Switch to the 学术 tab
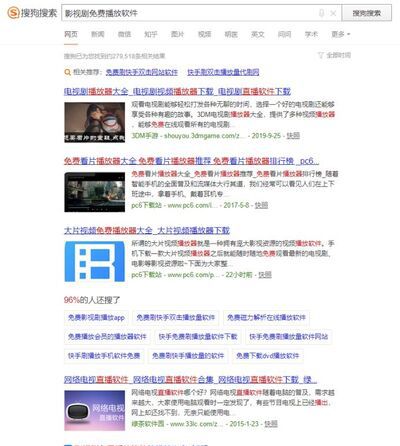The width and height of the screenshot is (400, 446). tap(311, 34)
